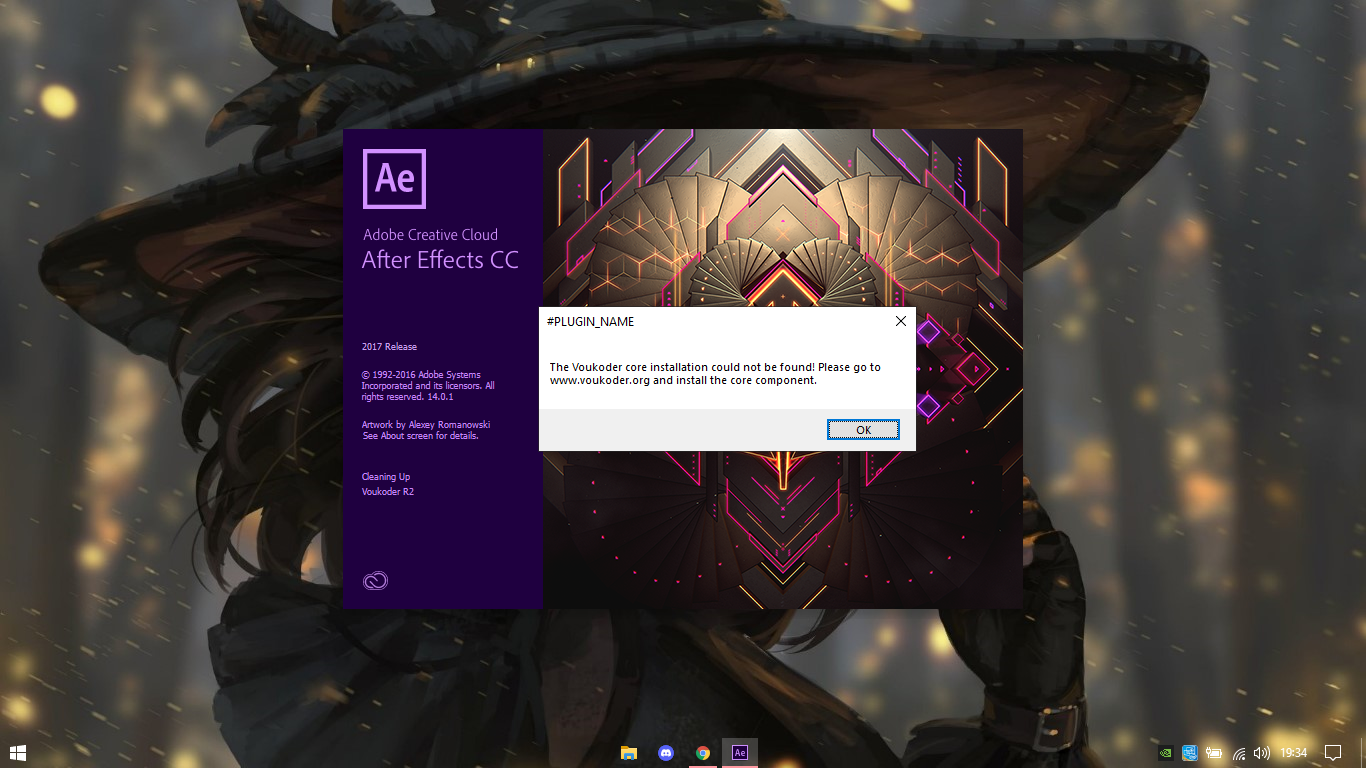Viewport: 1366px width, 768px height.
Task: Open the Intel graphics tray icon
Action: (1190, 753)
